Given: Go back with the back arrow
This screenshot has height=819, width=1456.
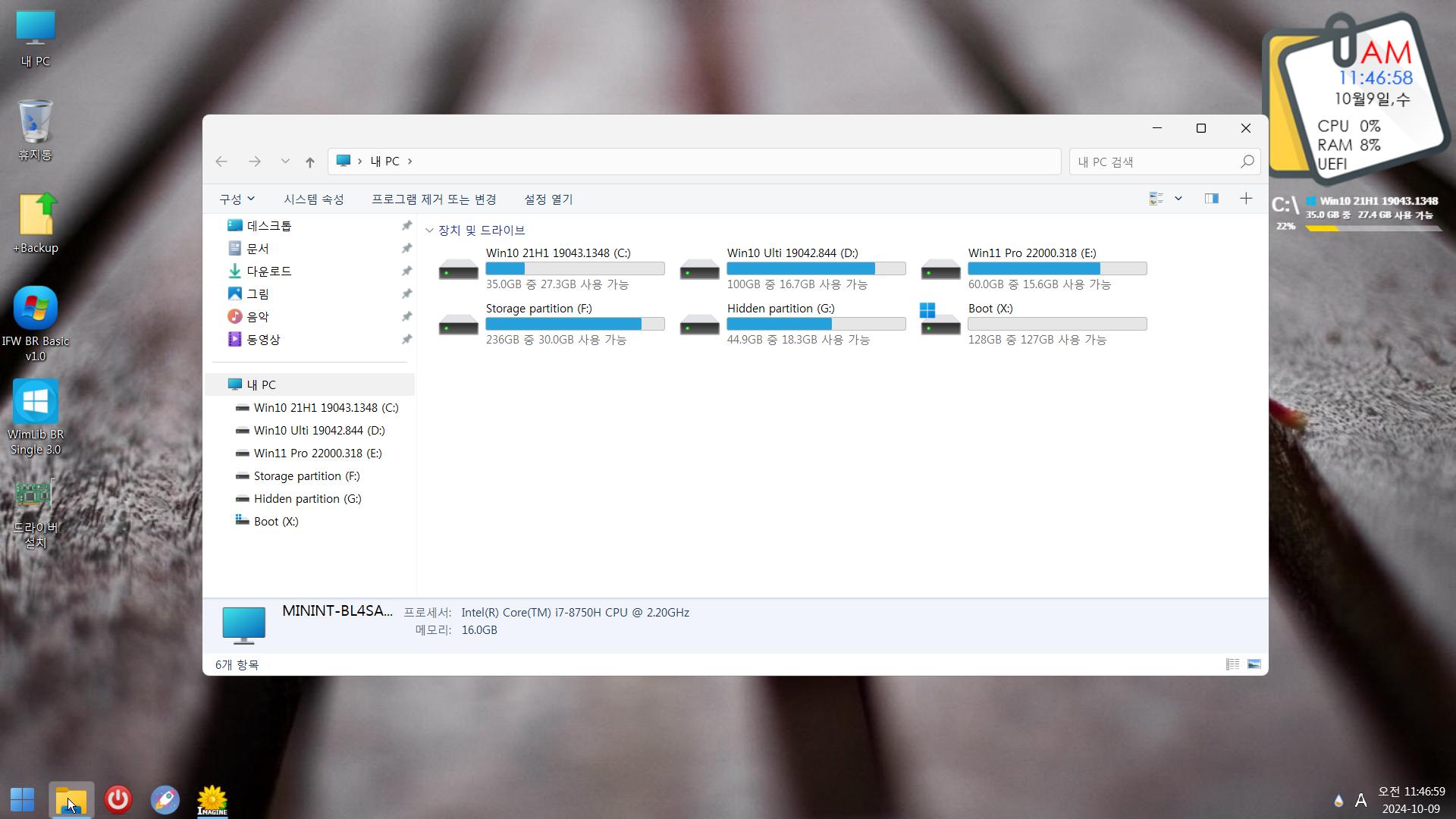Looking at the screenshot, I should pos(221,162).
